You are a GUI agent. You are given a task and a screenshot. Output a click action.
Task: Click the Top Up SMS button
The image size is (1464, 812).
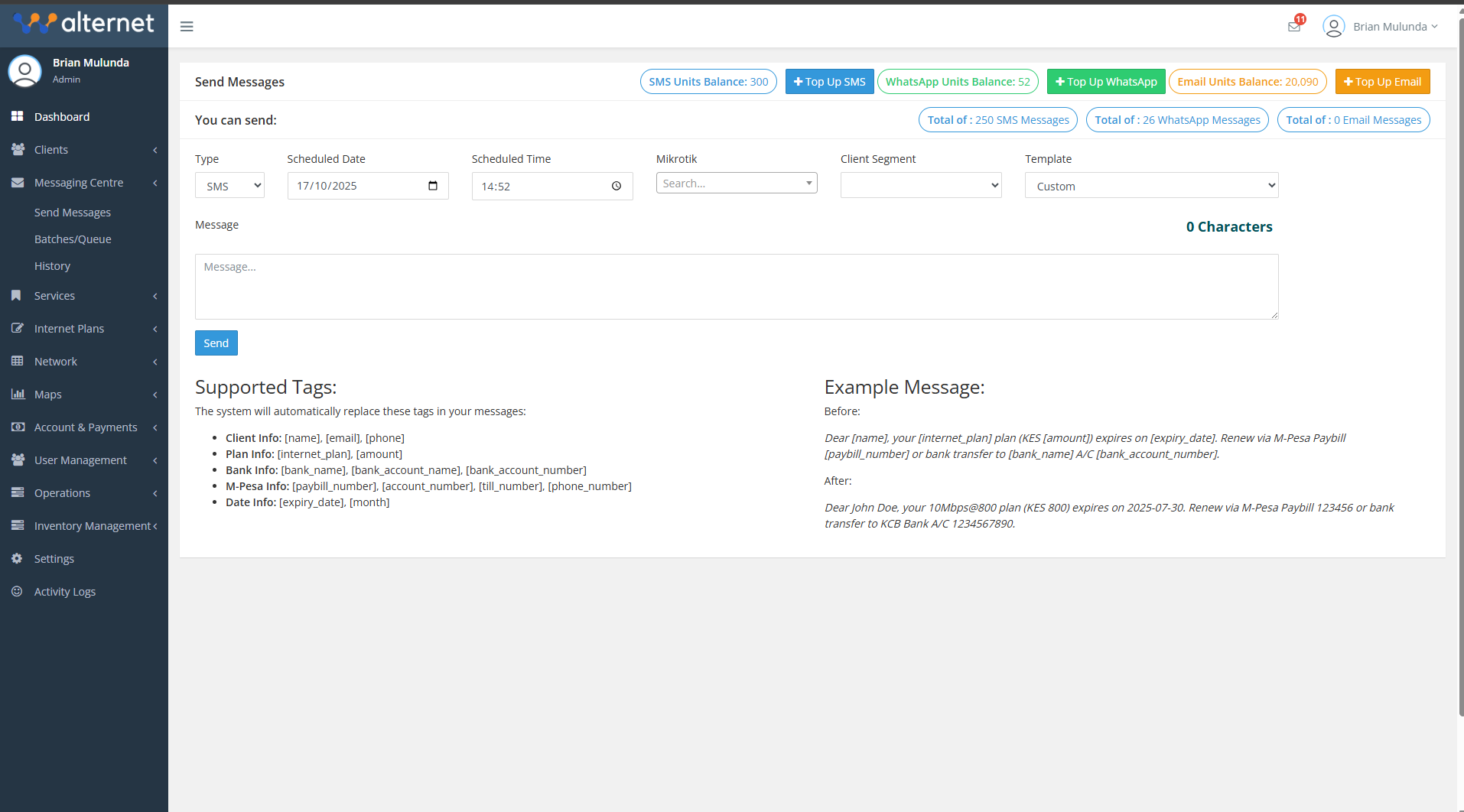coord(829,82)
